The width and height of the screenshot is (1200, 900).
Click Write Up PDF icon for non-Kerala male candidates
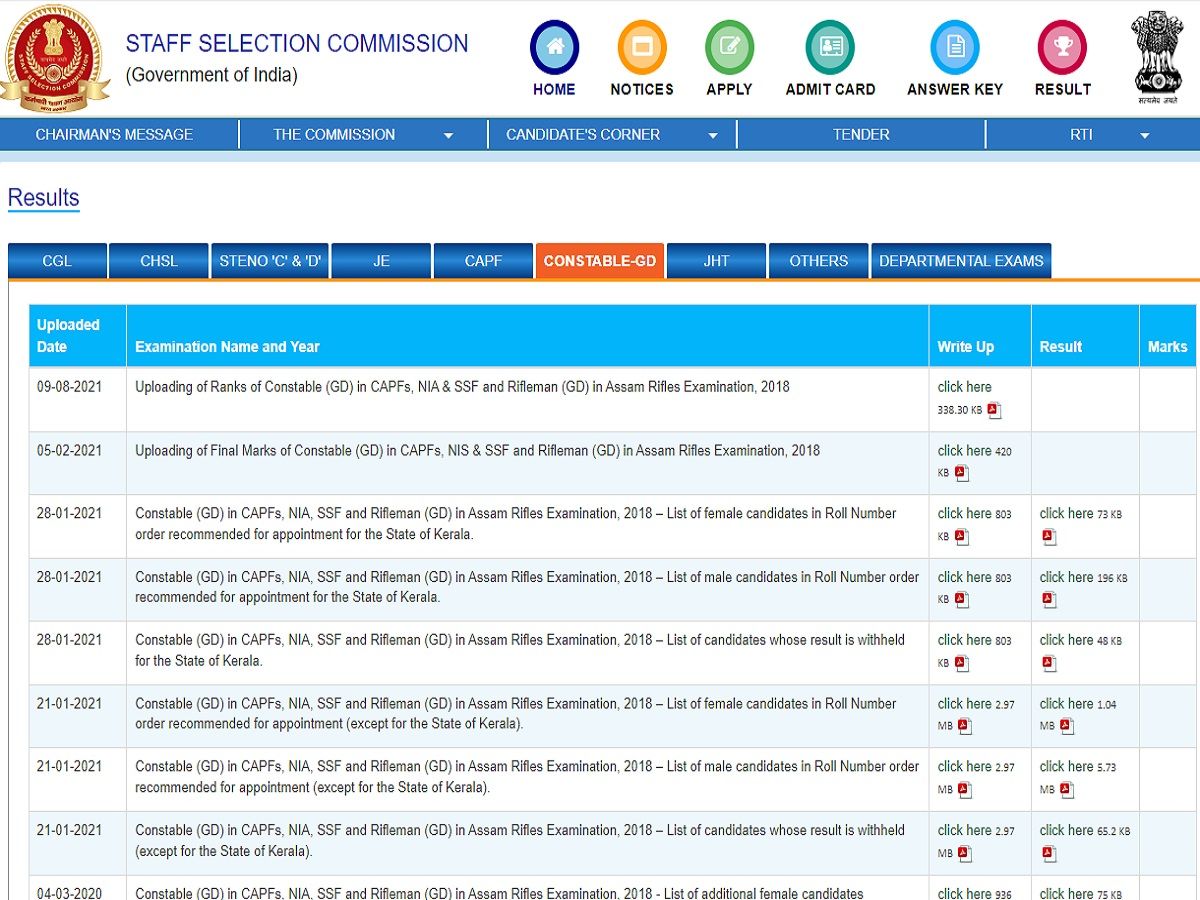coord(965,790)
